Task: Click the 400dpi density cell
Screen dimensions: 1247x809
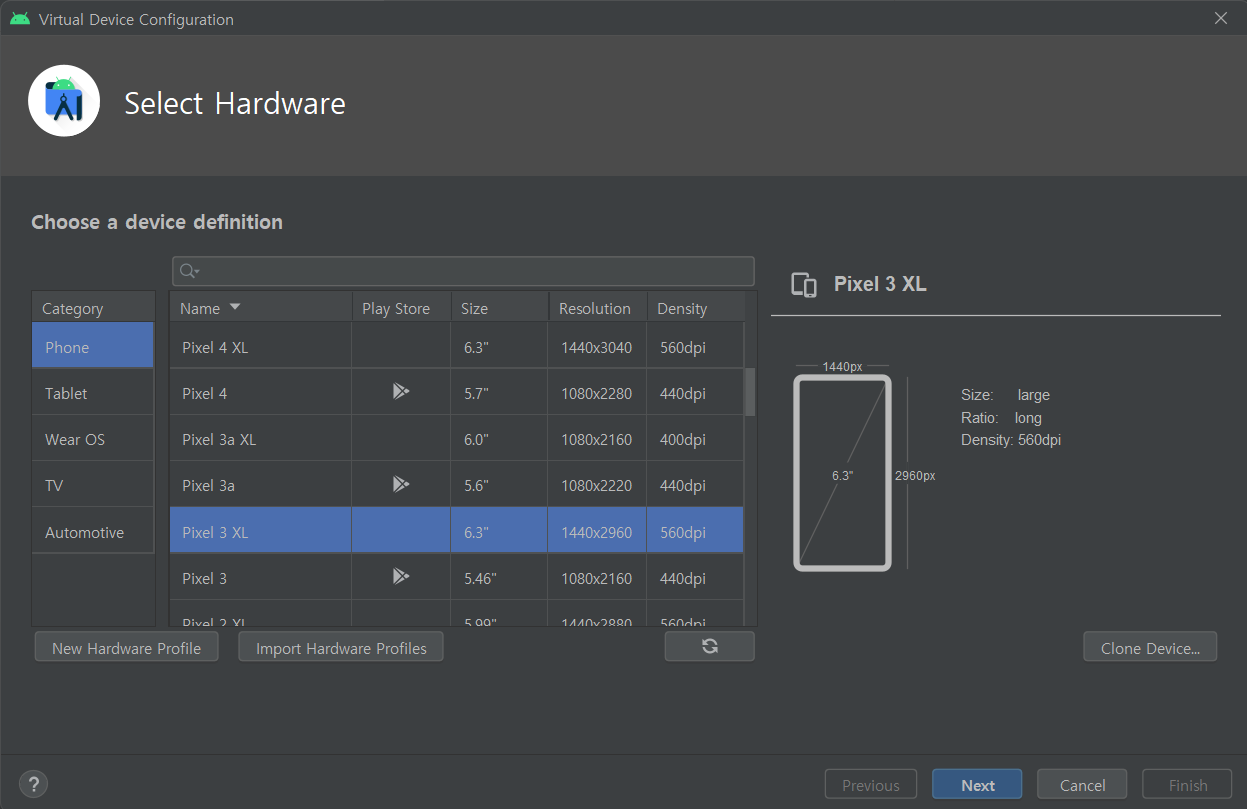Action: pyautogui.click(x=695, y=439)
